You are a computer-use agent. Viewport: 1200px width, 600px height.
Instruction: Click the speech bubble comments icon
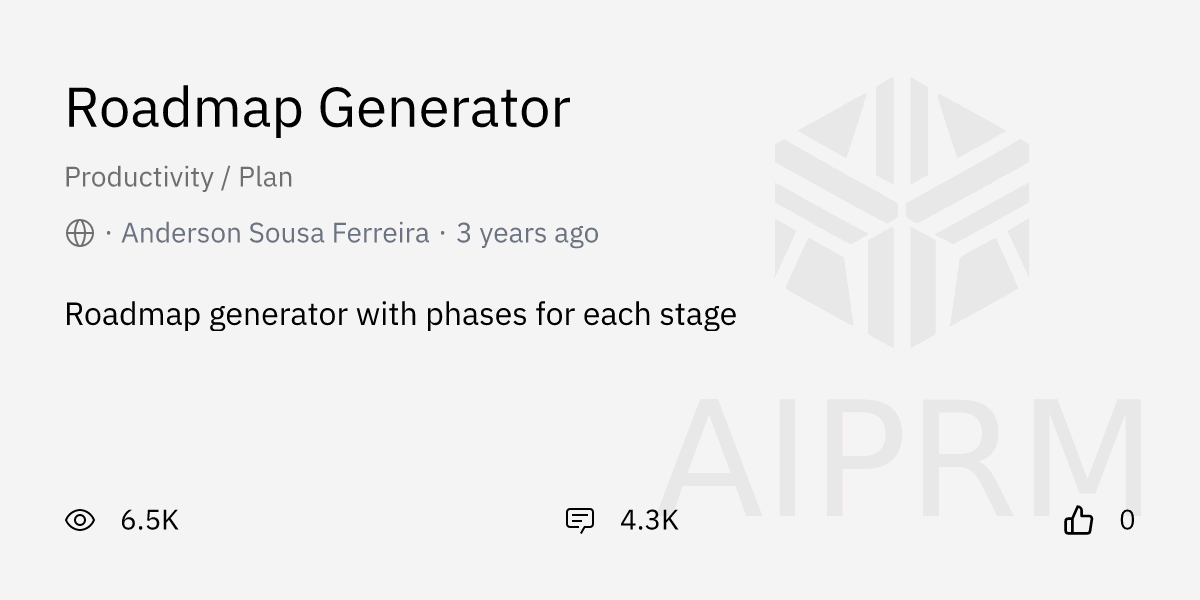[x=580, y=520]
